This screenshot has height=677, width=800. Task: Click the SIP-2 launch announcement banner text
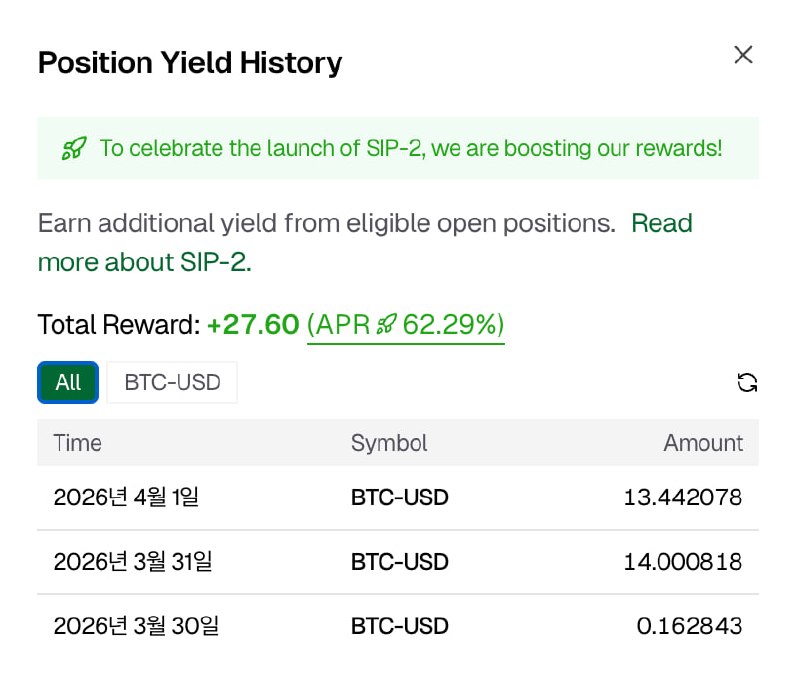coord(410,149)
